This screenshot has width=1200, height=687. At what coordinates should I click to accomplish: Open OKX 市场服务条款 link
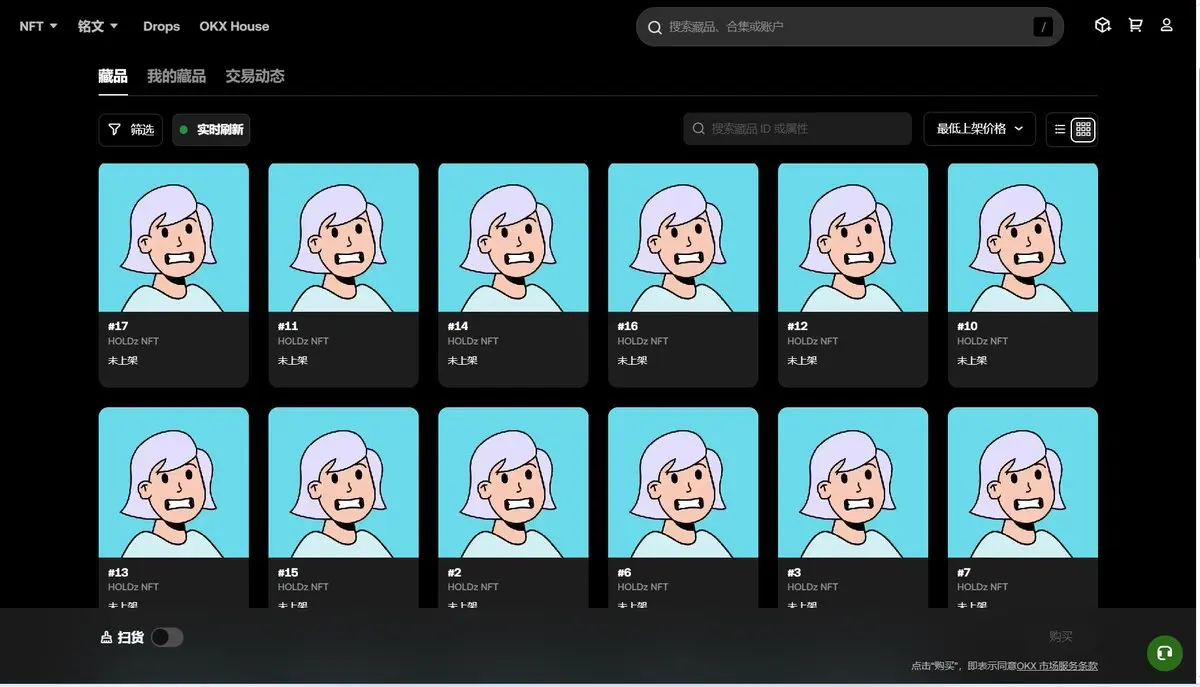click(x=1057, y=666)
